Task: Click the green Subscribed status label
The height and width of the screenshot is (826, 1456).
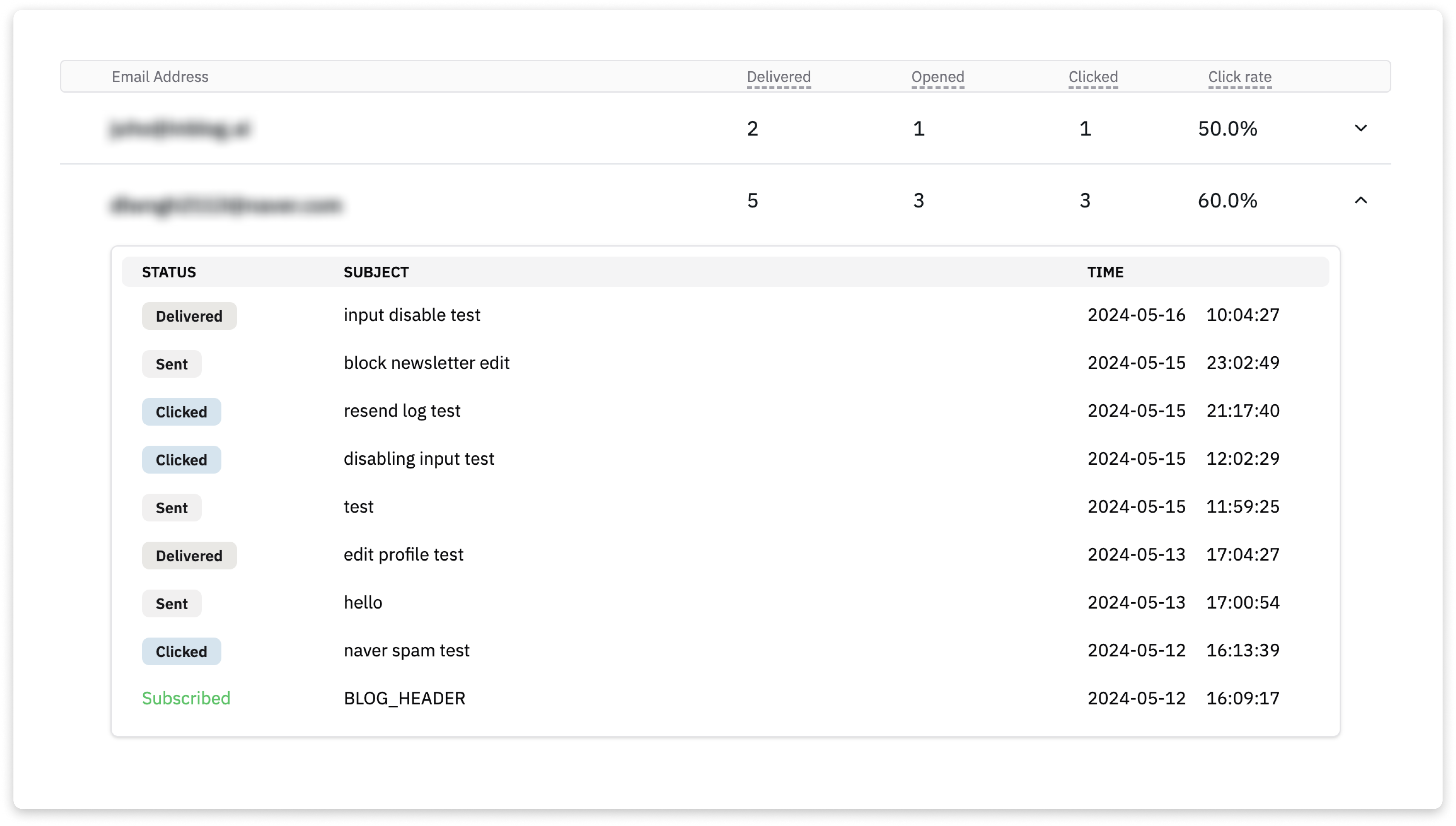Action: point(186,698)
